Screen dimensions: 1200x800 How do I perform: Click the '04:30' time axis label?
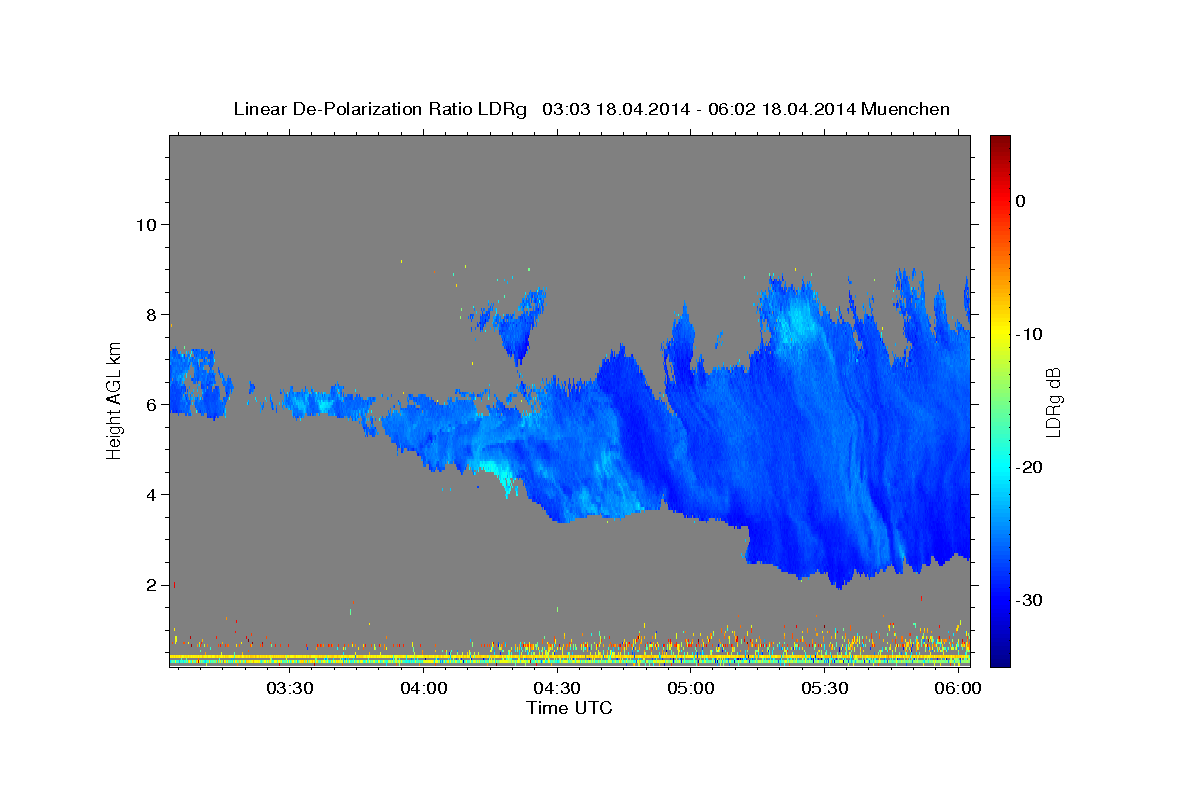(x=557, y=688)
